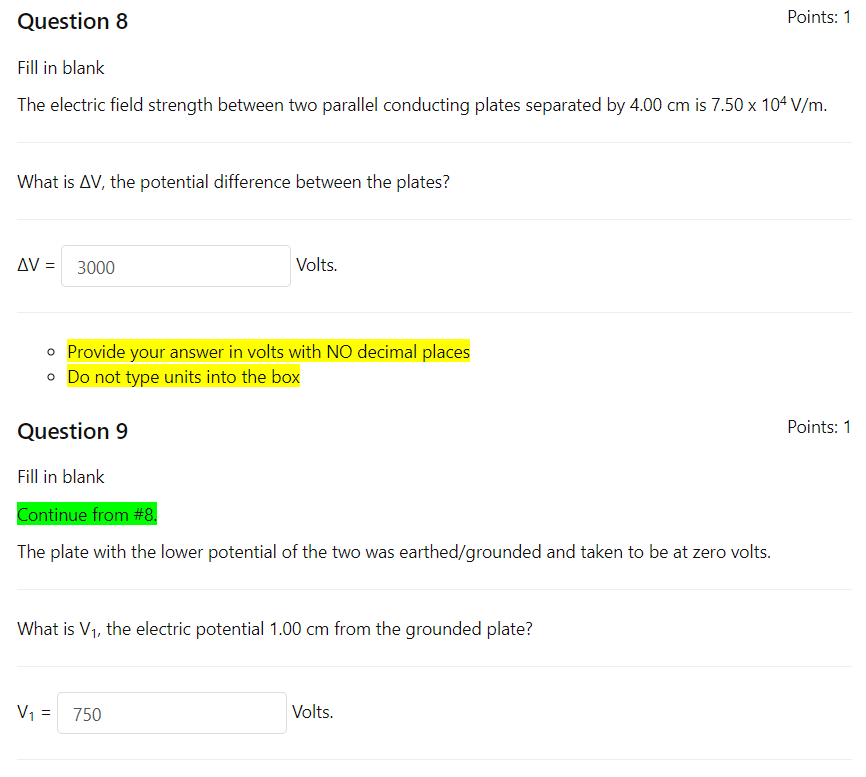This screenshot has height=777, width=866.
Task: Click the 'Fill in blank' label under Question 8
Action: (60, 68)
